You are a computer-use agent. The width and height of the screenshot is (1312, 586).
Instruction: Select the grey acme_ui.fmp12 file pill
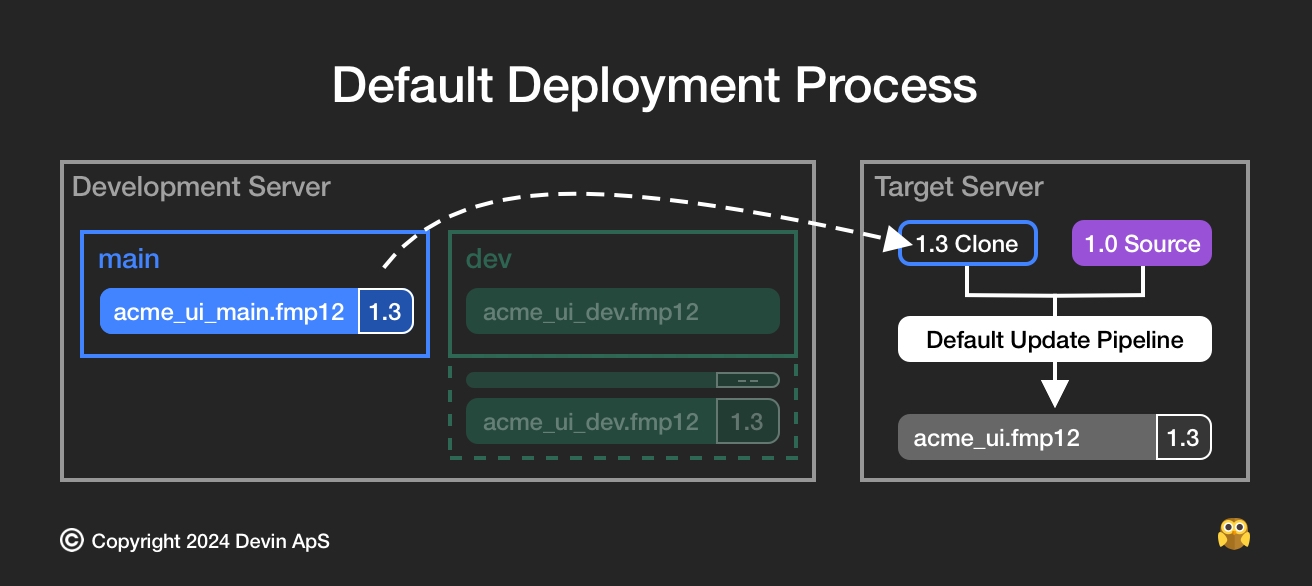click(x=1027, y=438)
